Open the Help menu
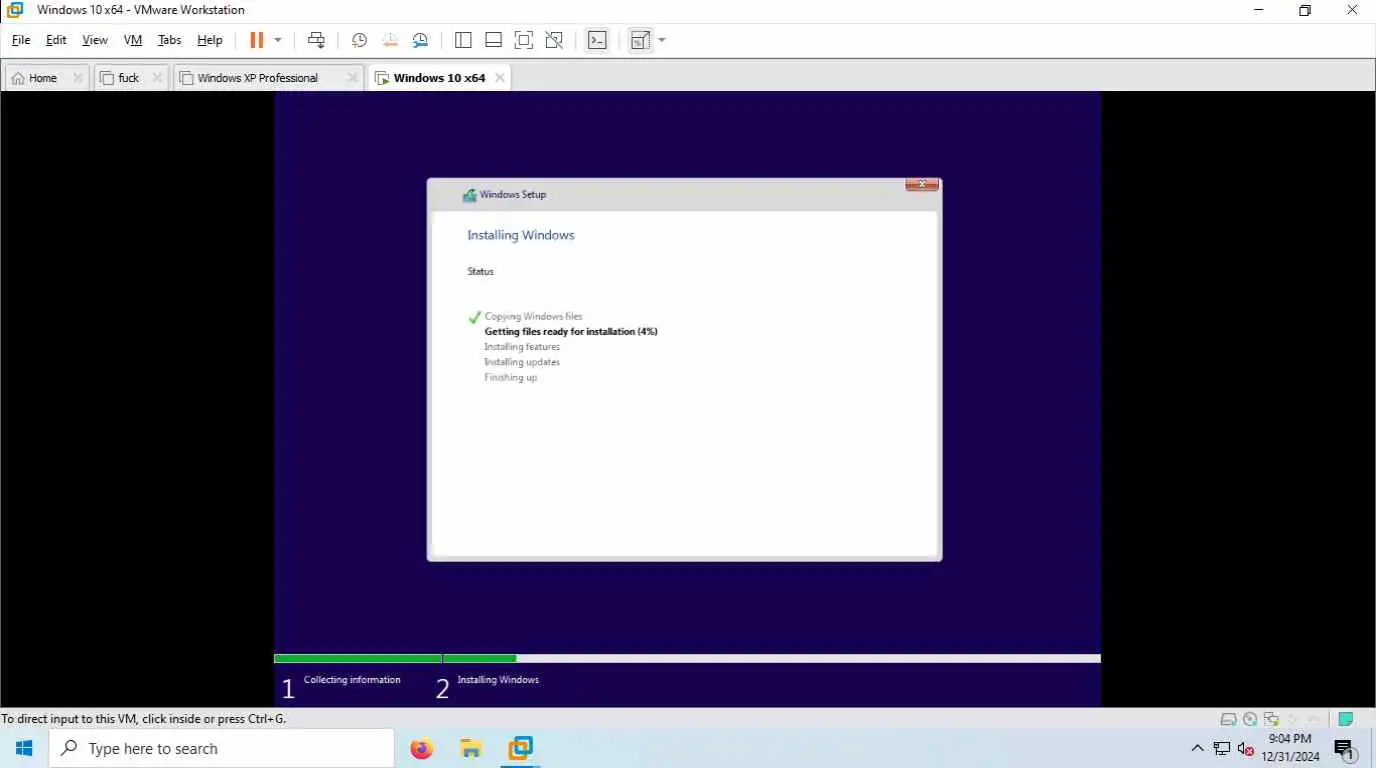Viewport: 1376px width, 768px height. (210, 40)
